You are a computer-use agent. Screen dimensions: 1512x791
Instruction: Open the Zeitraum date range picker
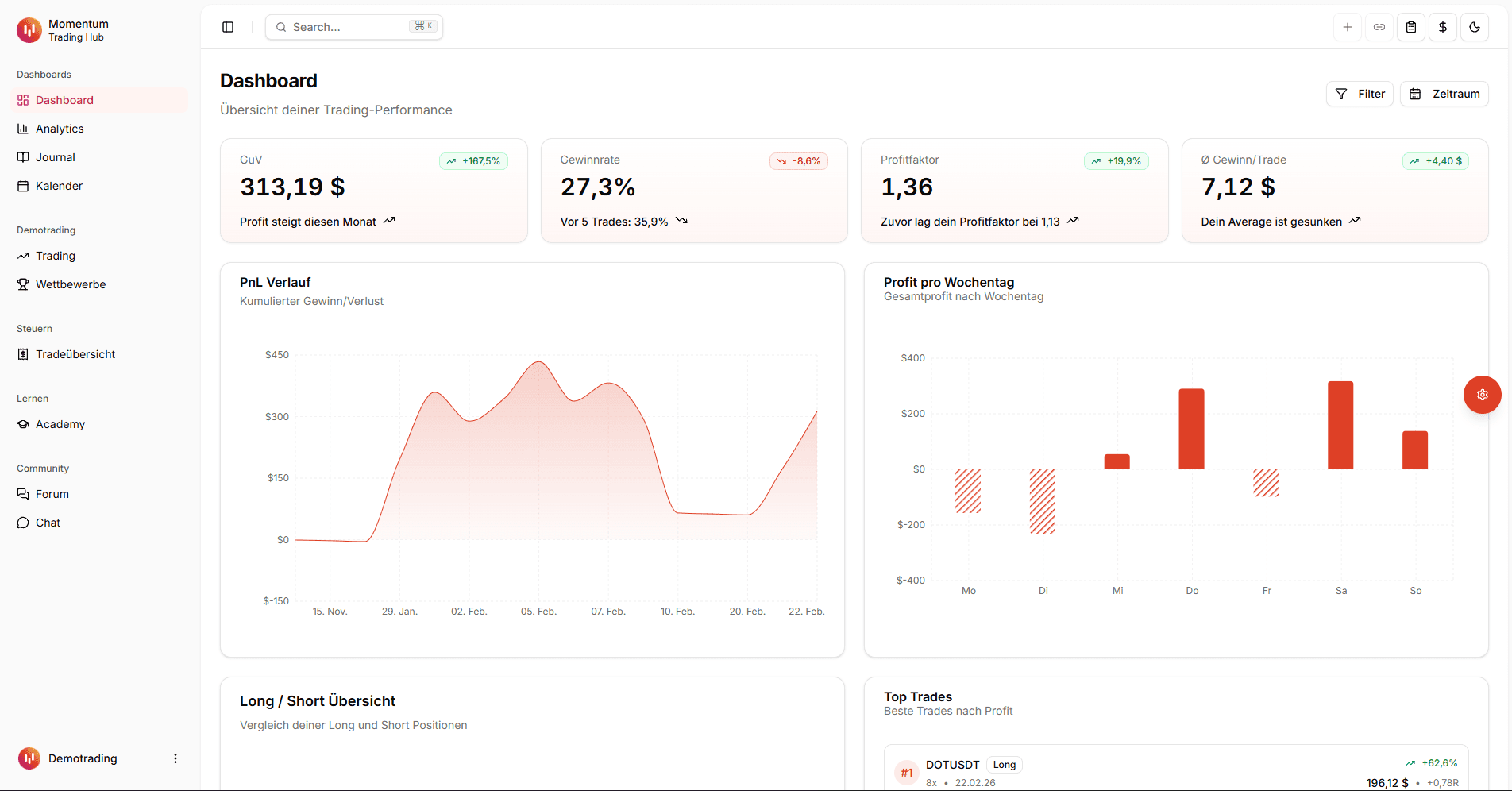[1444, 93]
